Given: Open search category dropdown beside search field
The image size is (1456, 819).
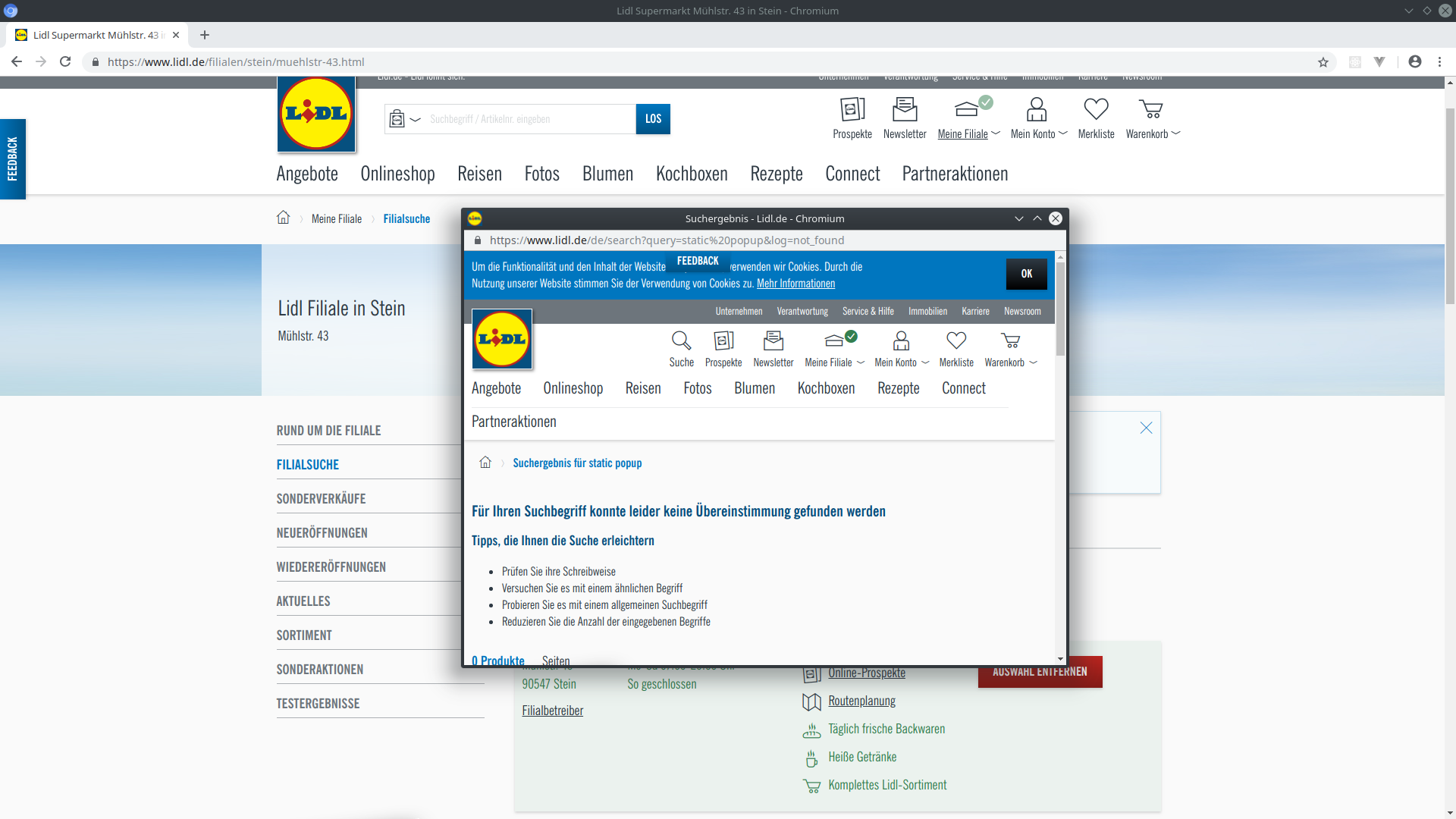Looking at the screenshot, I should point(415,119).
